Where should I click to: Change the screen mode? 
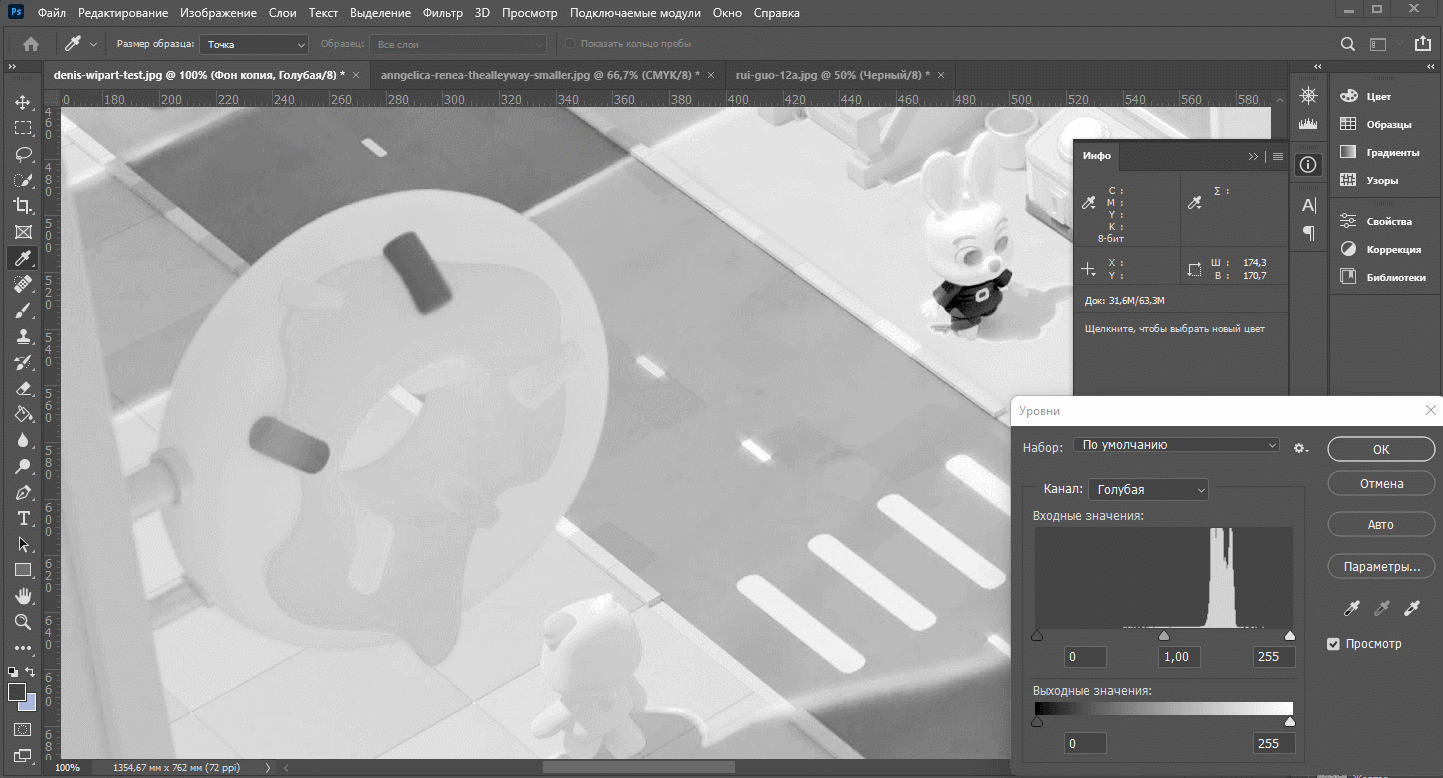[22, 756]
